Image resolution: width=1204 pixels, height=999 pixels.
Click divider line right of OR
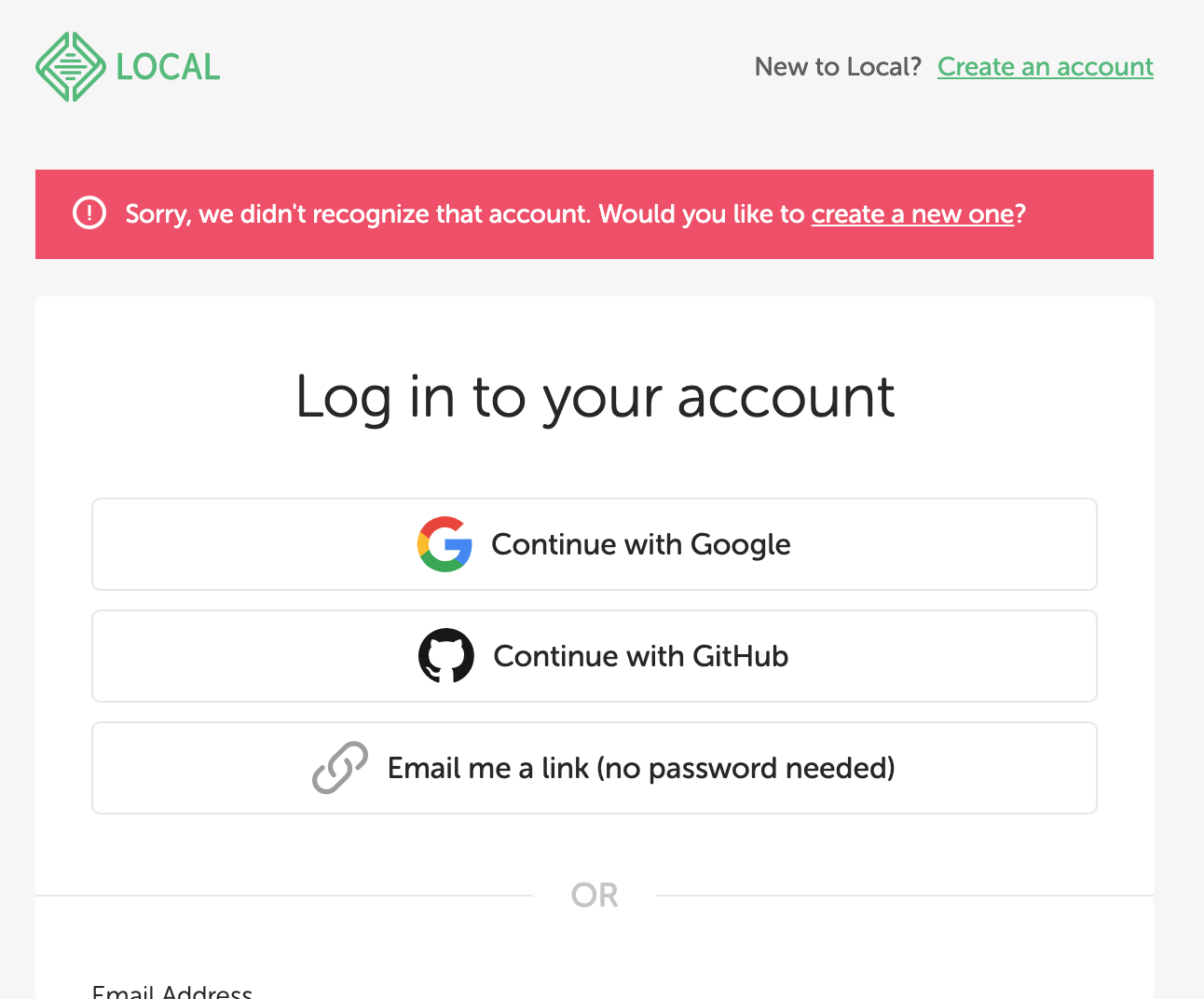[x=904, y=896]
